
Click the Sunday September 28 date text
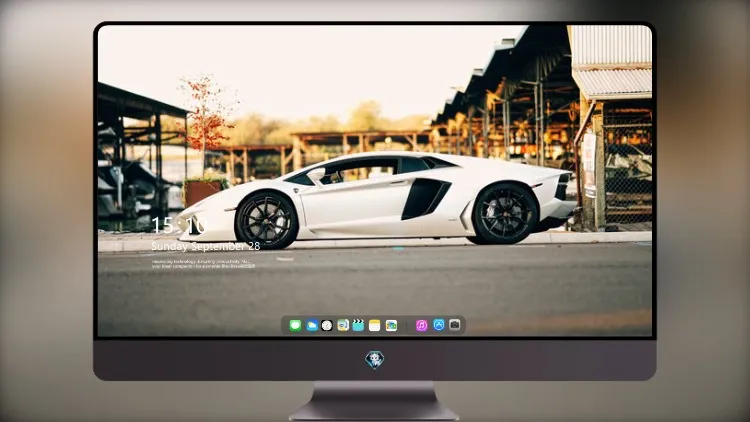[x=206, y=246]
